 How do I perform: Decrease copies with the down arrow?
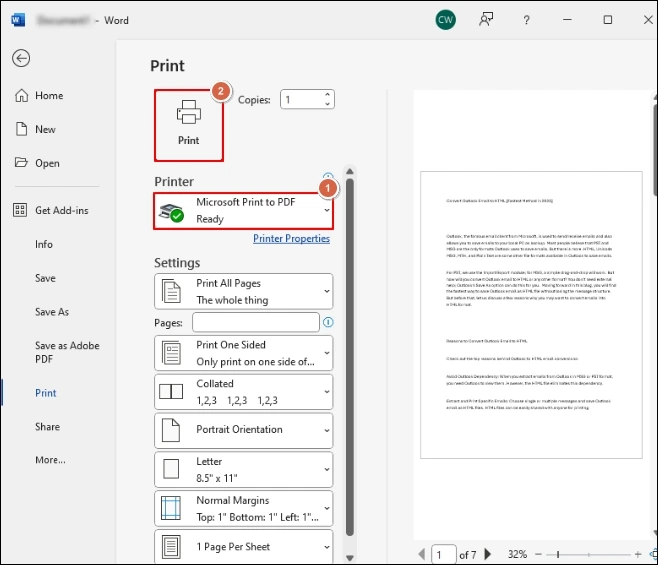[x=327, y=104]
